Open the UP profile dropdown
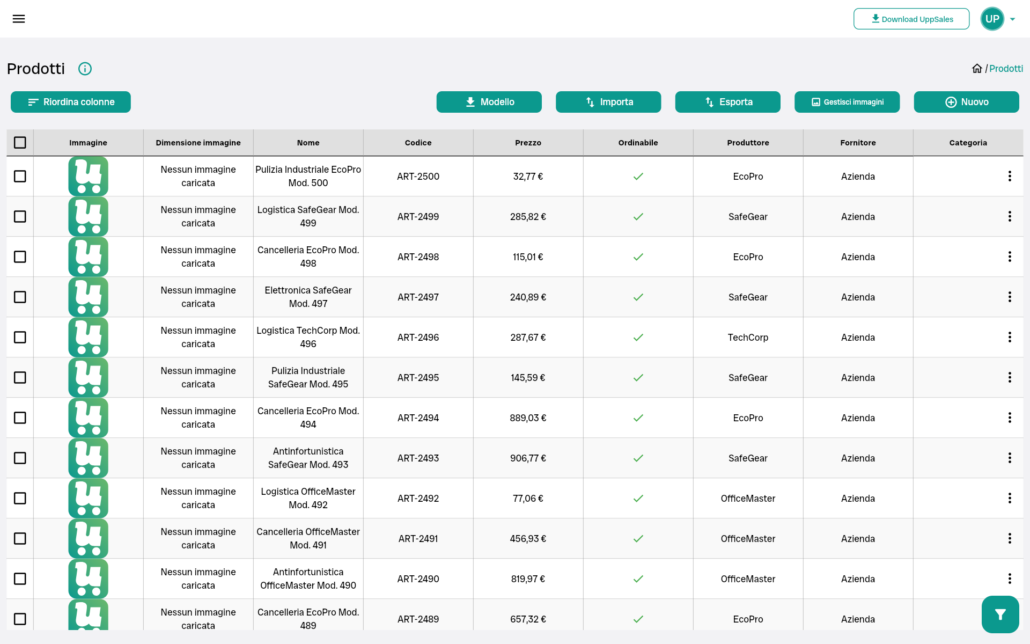The image size is (1030, 644). [x=991, y=18]
